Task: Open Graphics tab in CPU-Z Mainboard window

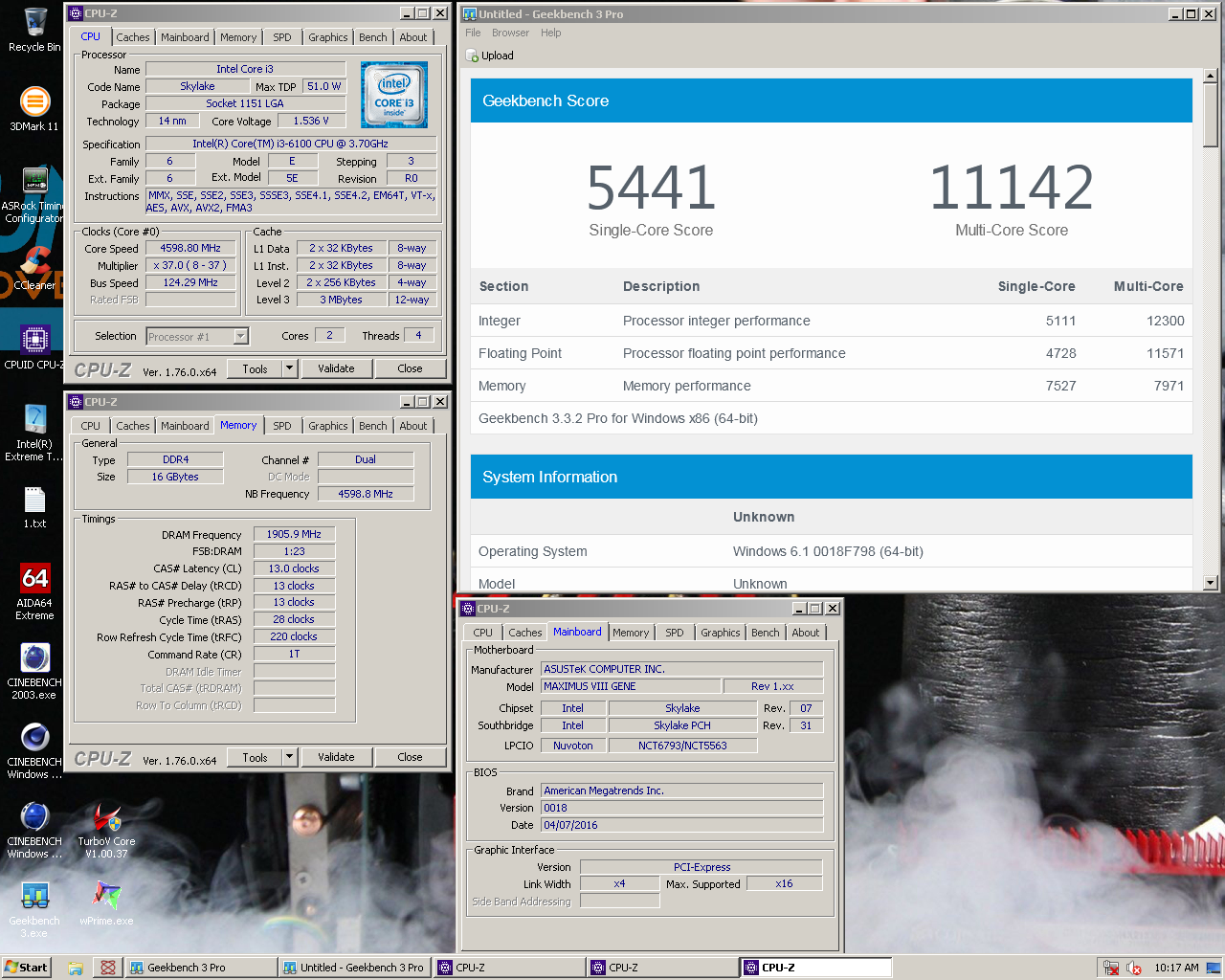Action: pos(721,633)
